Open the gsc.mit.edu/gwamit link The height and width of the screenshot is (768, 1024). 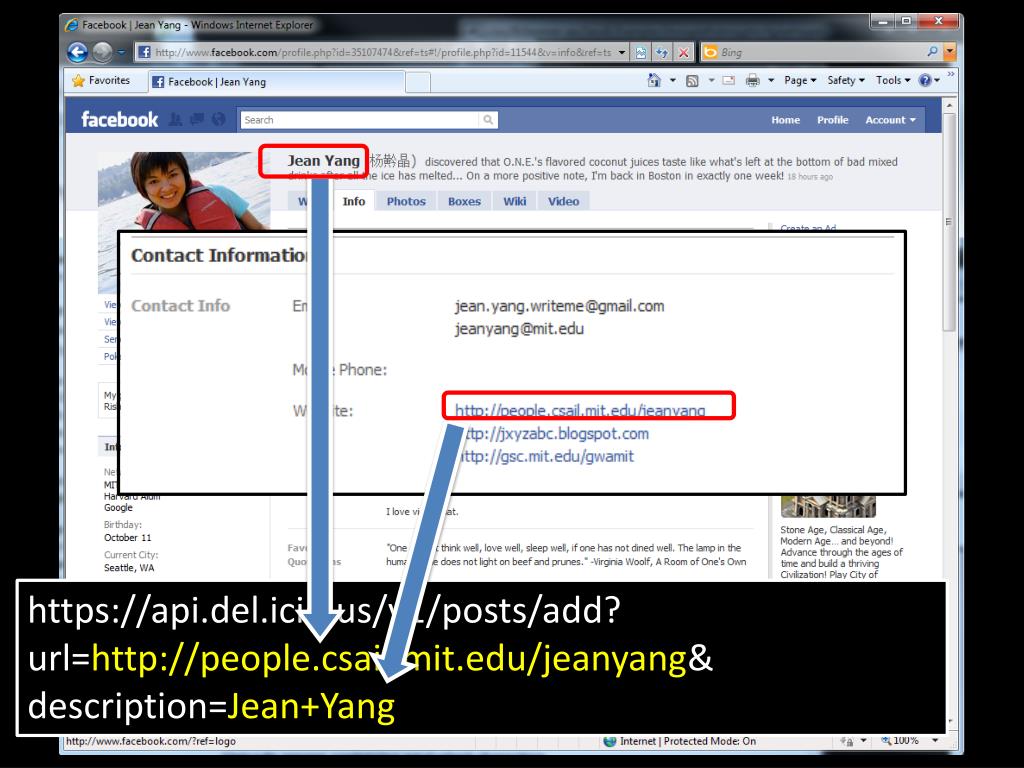click(x=547, y=456)
